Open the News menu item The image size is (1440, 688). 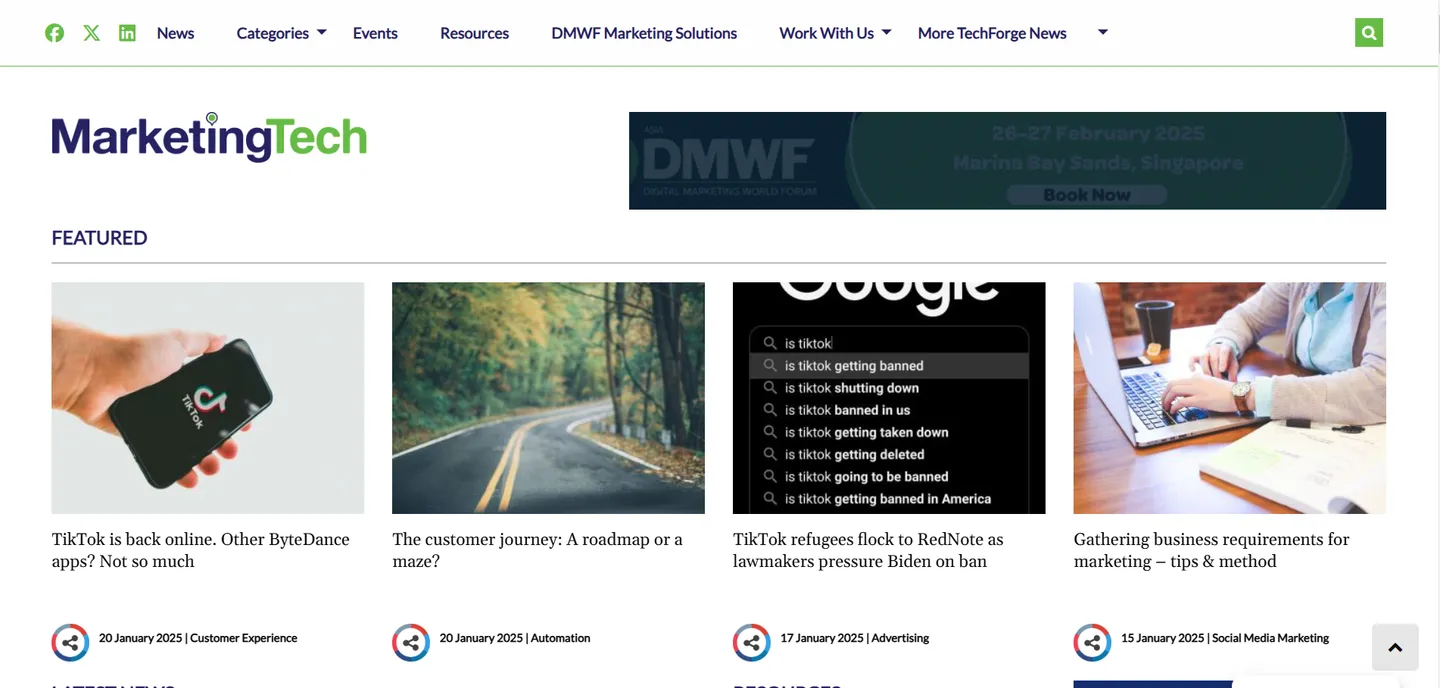175,33
